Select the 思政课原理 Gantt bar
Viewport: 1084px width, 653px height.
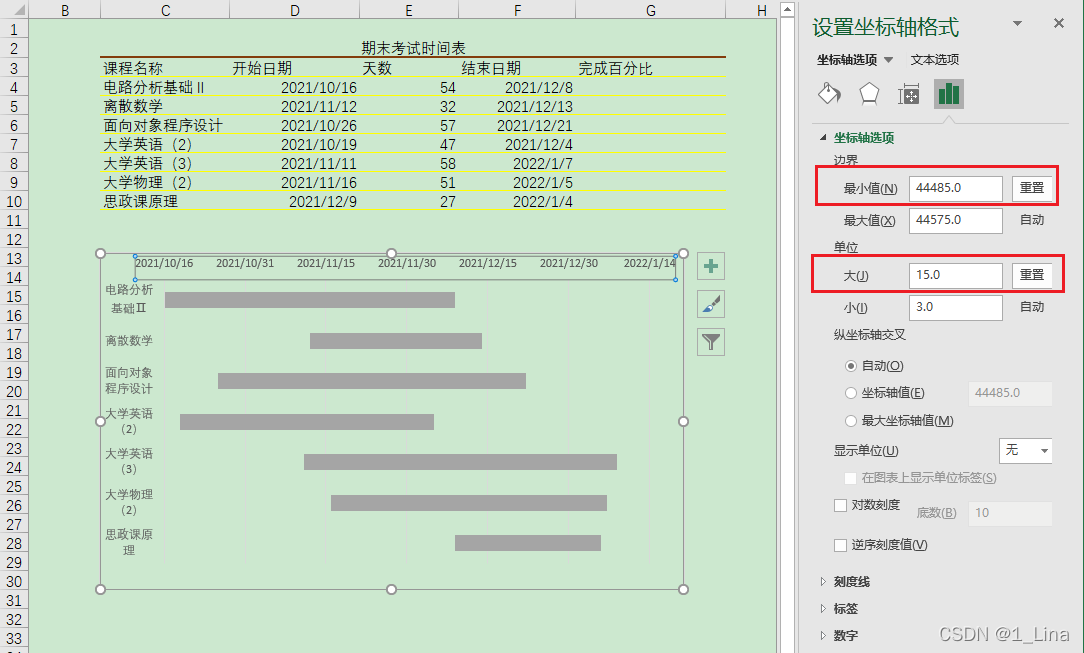527,543
